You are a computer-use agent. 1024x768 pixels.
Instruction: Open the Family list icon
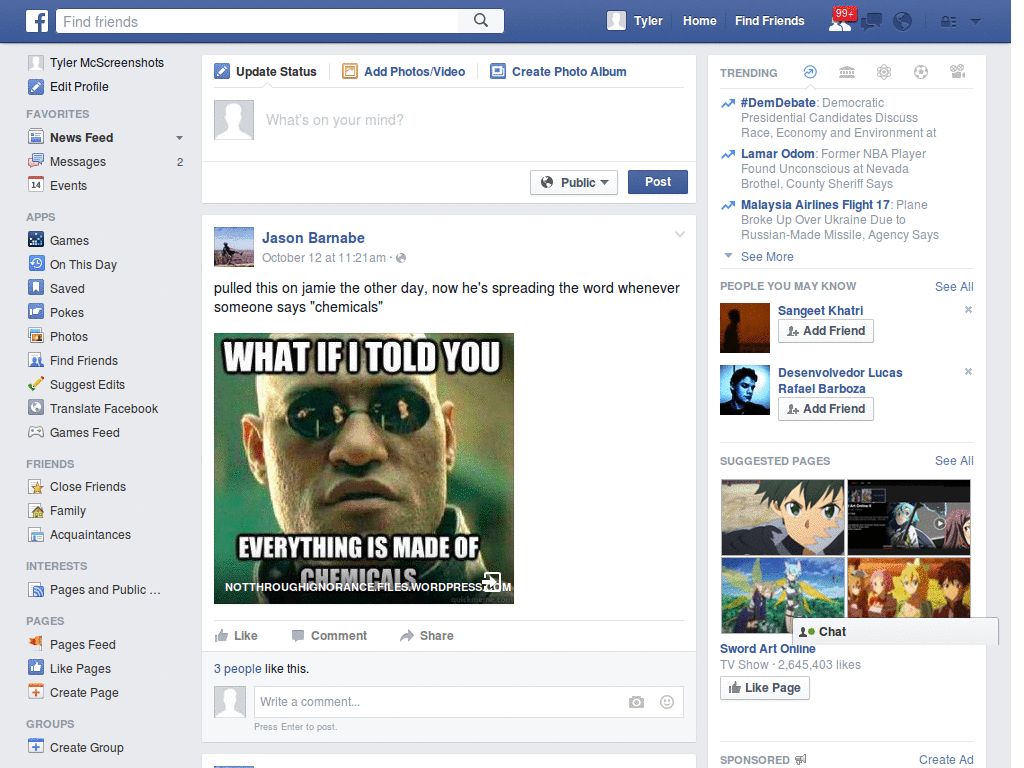[x=36, y=511]
